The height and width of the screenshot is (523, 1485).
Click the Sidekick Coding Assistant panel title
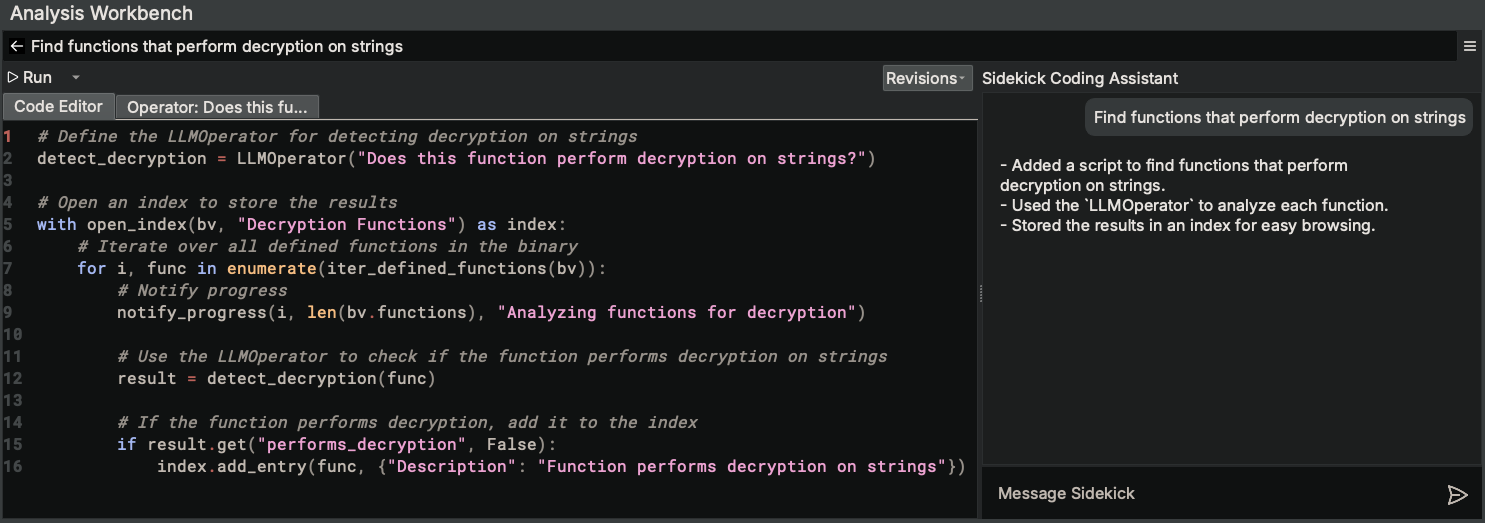pyautogui.click(x=1080, y=78)
